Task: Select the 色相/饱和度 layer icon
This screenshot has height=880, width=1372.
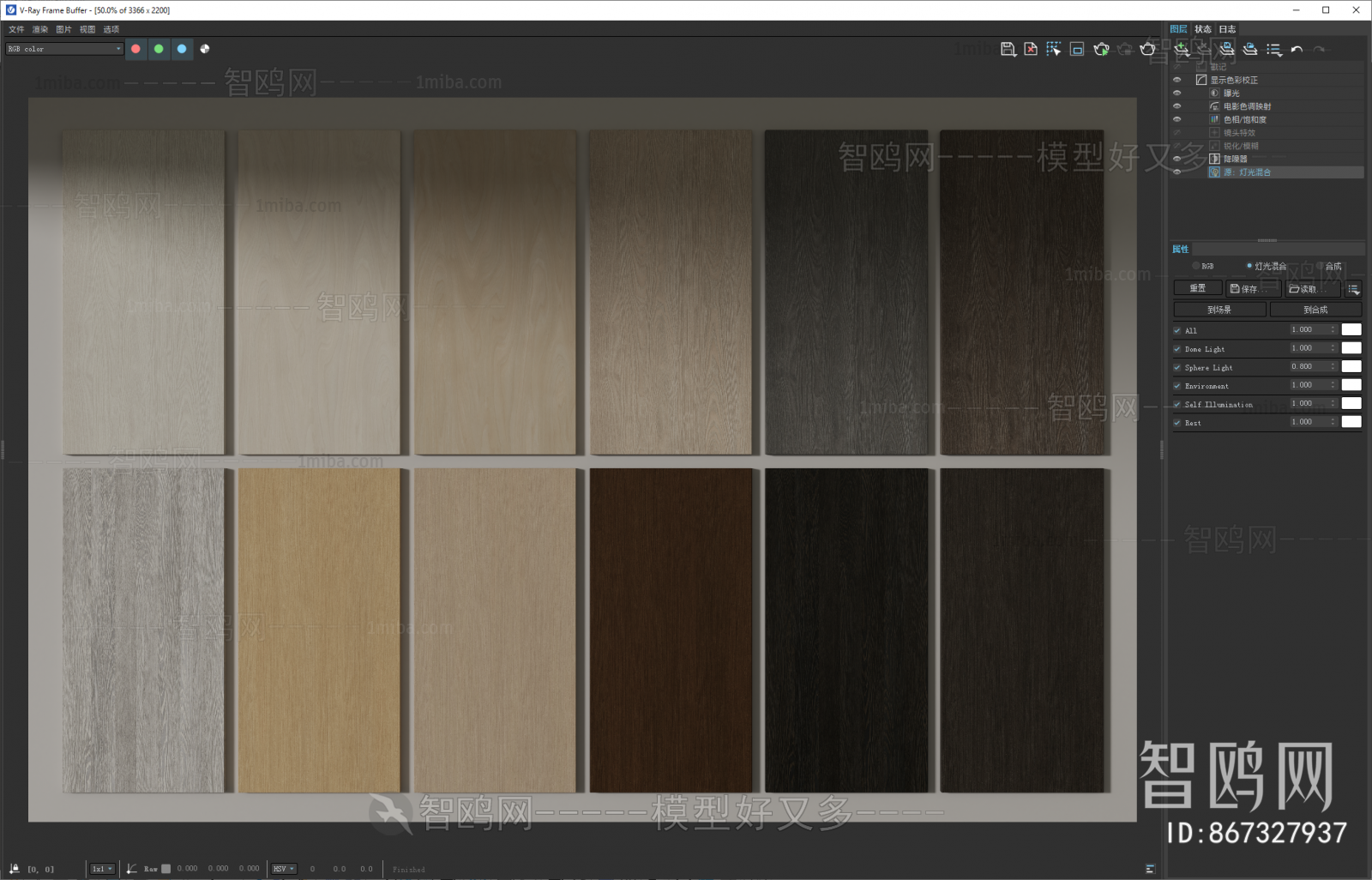Action: point(1214,119)
